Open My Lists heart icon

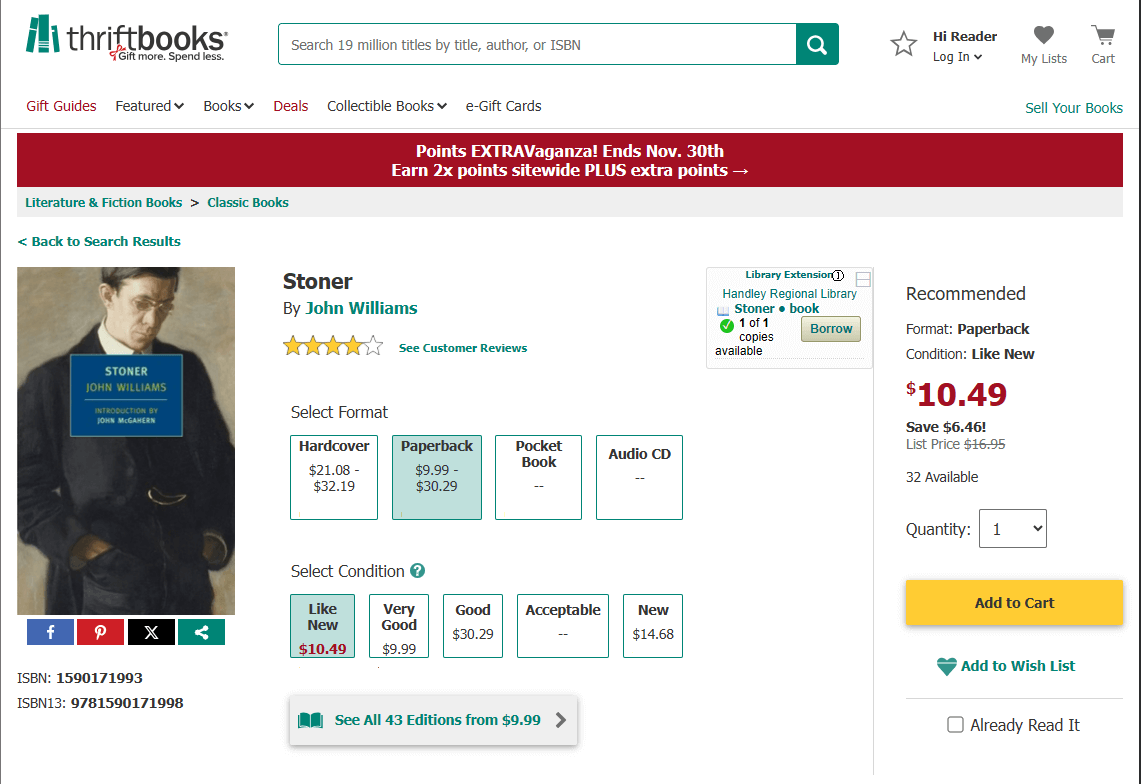click(x=1043, y=36)
